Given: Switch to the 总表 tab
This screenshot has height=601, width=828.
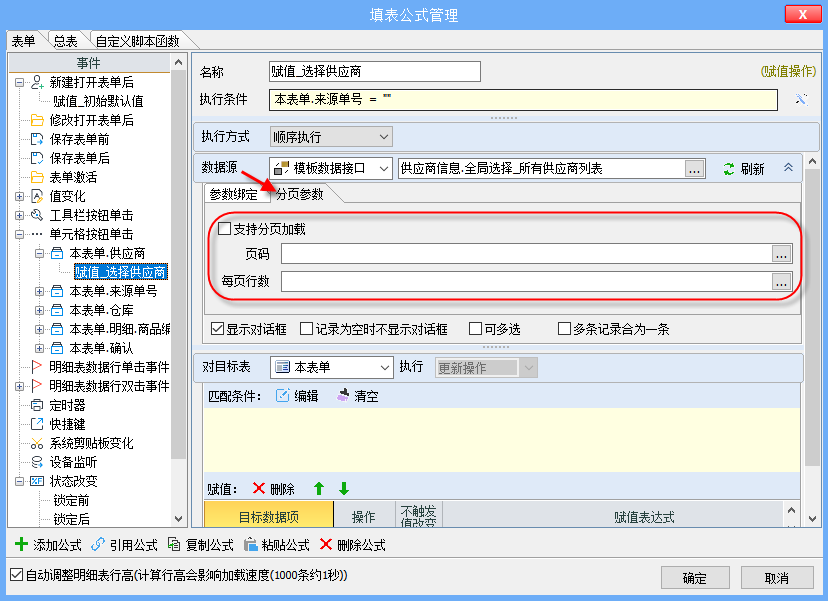Looking at the screenshot, I should tap(65, 41).
